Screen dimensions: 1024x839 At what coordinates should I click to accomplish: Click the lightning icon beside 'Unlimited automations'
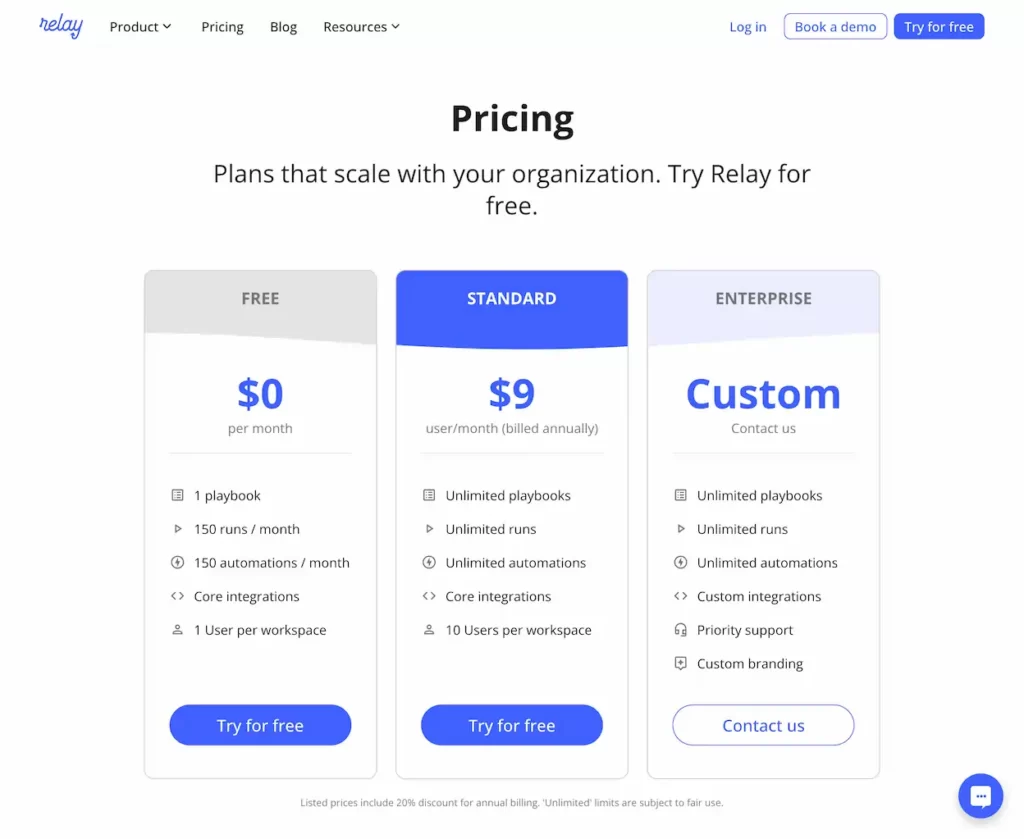pos(428,562)
